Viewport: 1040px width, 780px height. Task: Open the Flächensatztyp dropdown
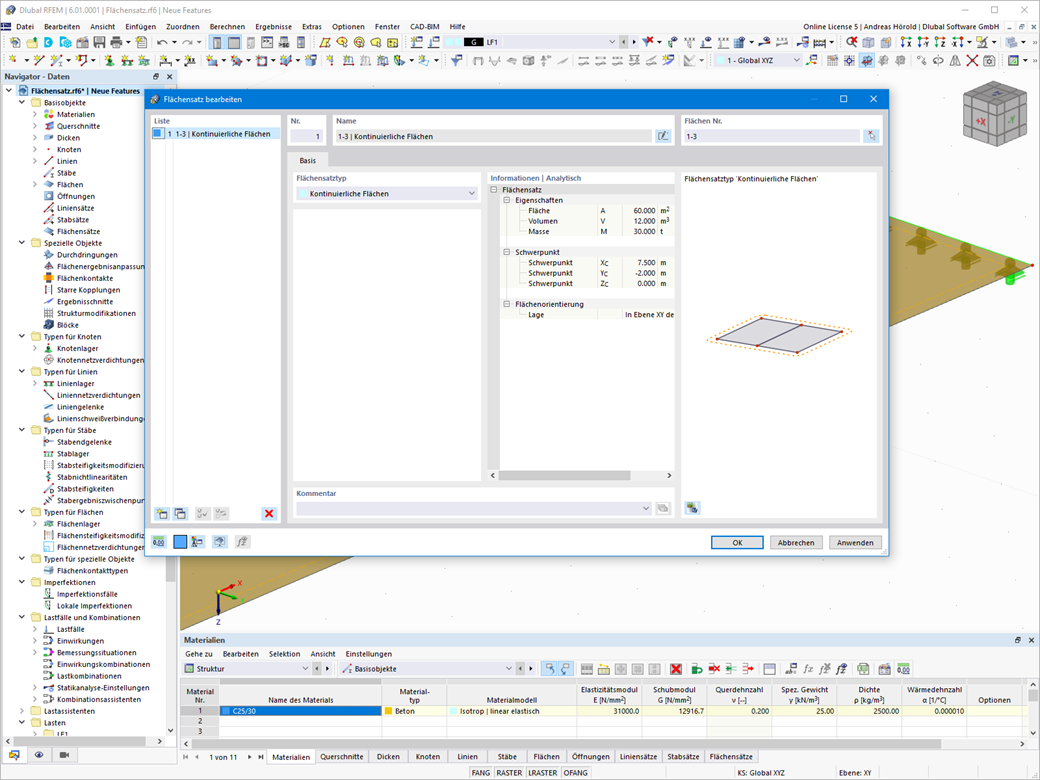point(387,194)
